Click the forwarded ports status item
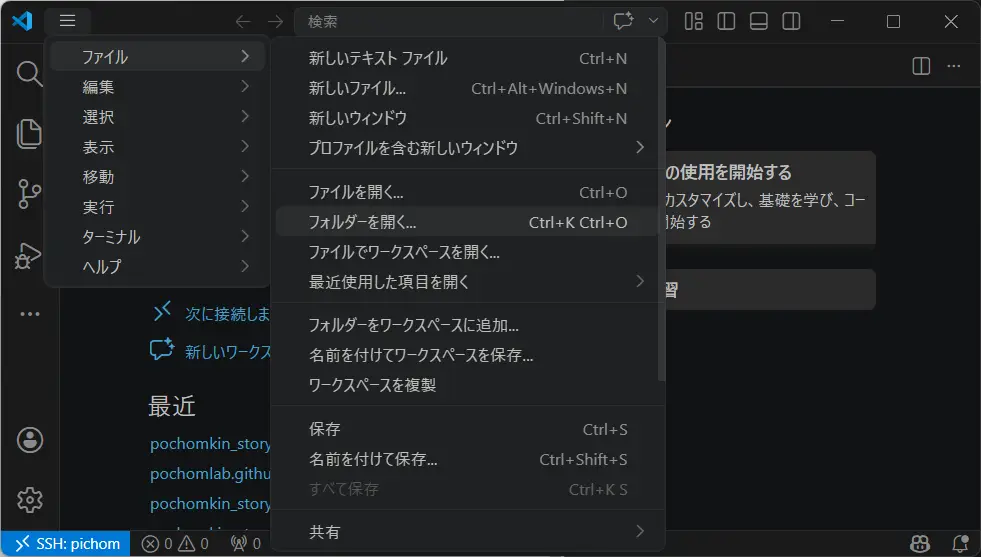 (x=246, y=544)
